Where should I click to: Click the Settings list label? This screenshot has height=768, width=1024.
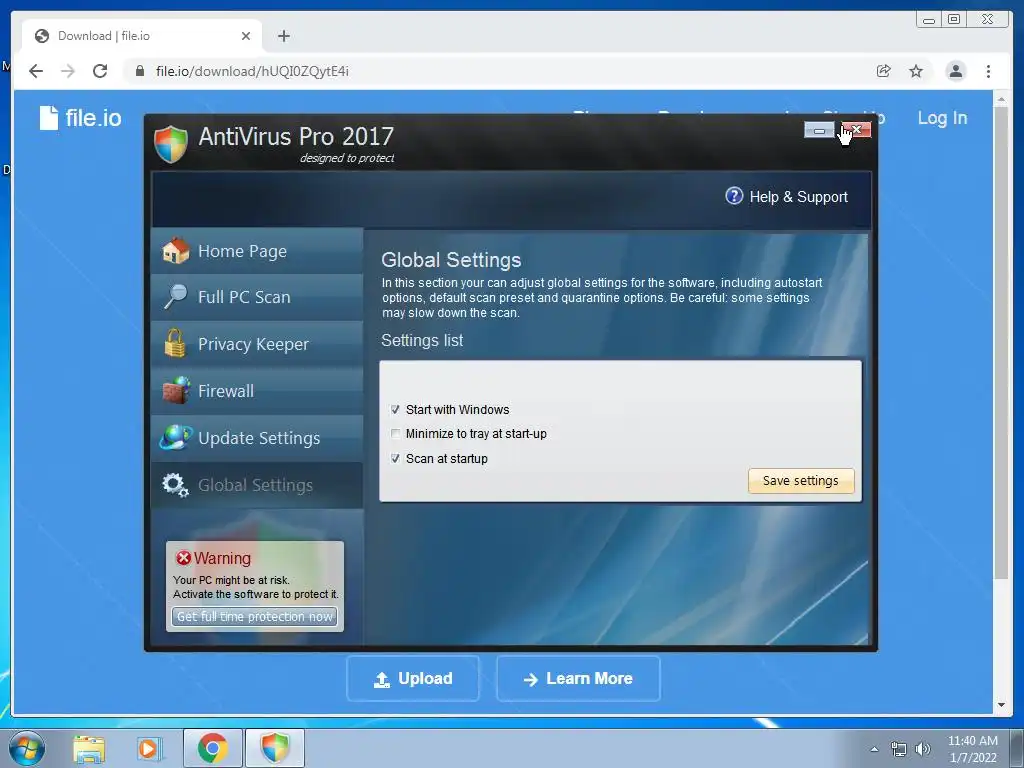coord(422,340)
